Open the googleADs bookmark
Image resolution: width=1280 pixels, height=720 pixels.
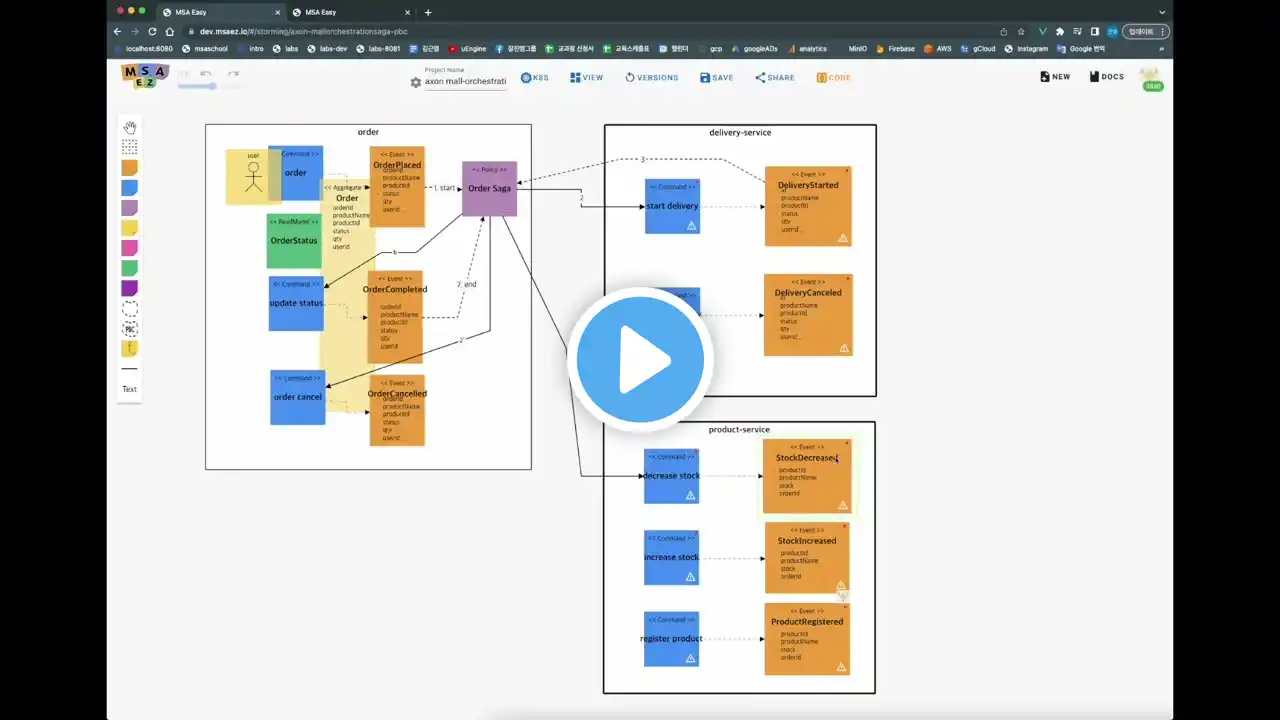pyautogui.click(x=754, y=48)
